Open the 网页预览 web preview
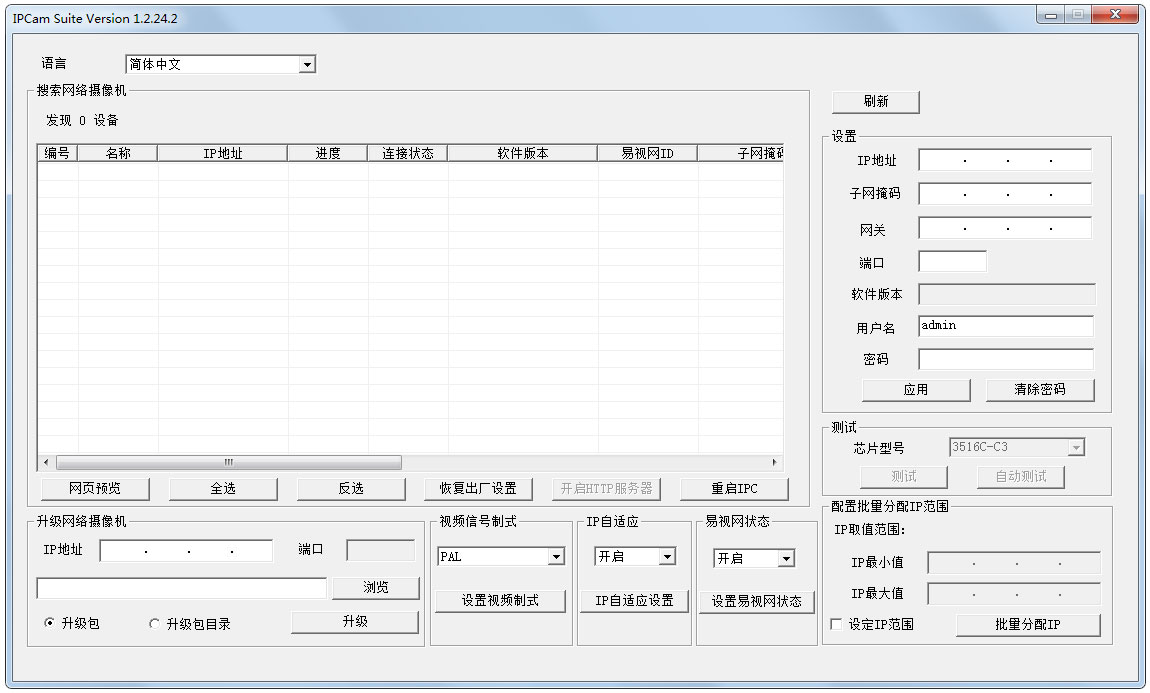The width and height of the screenshot is (1150, 693). pyautogui.click(x=95, y=488)
